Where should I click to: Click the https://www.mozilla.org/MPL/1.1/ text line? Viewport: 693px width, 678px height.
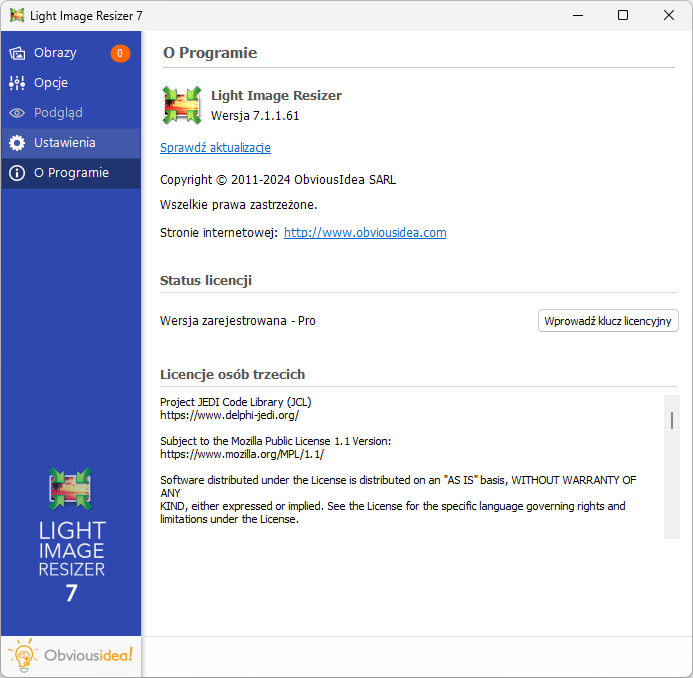click(242, 454)
